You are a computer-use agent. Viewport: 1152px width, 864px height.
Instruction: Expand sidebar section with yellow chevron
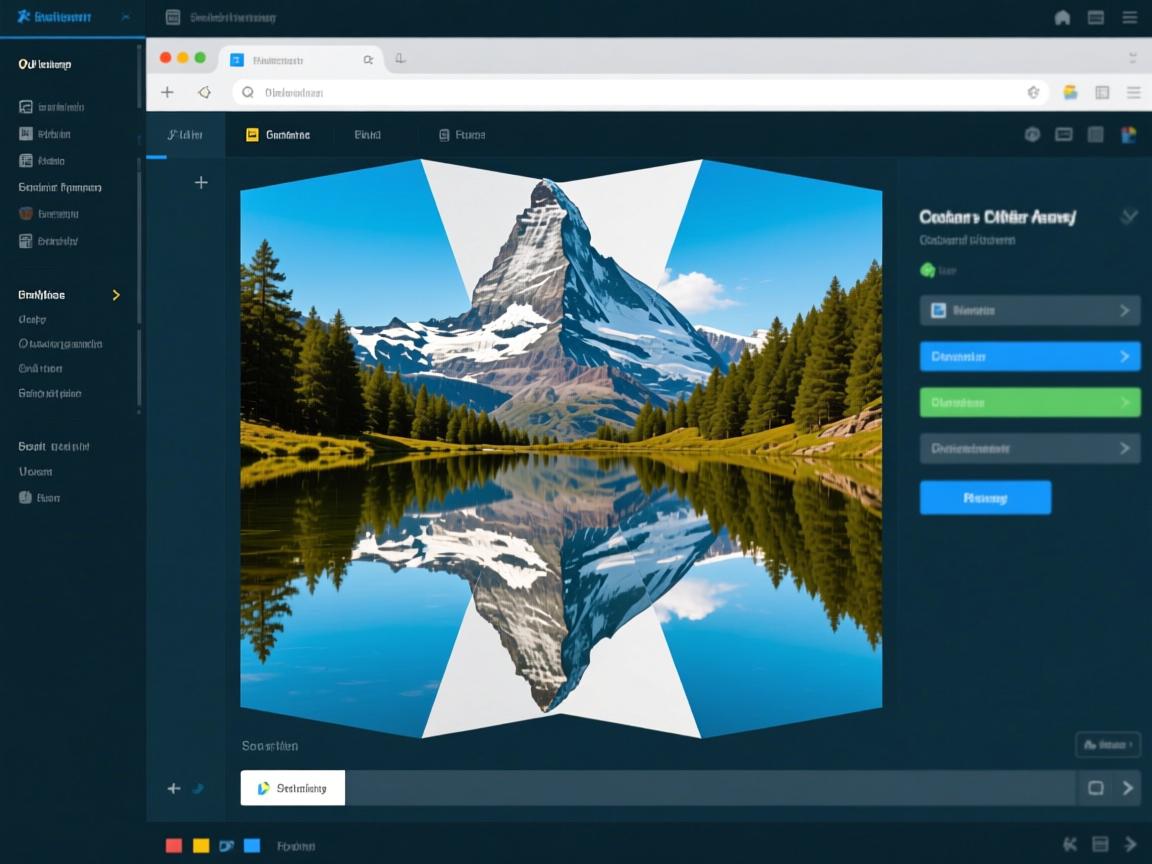pyautogui.click(x=116, y=295)
